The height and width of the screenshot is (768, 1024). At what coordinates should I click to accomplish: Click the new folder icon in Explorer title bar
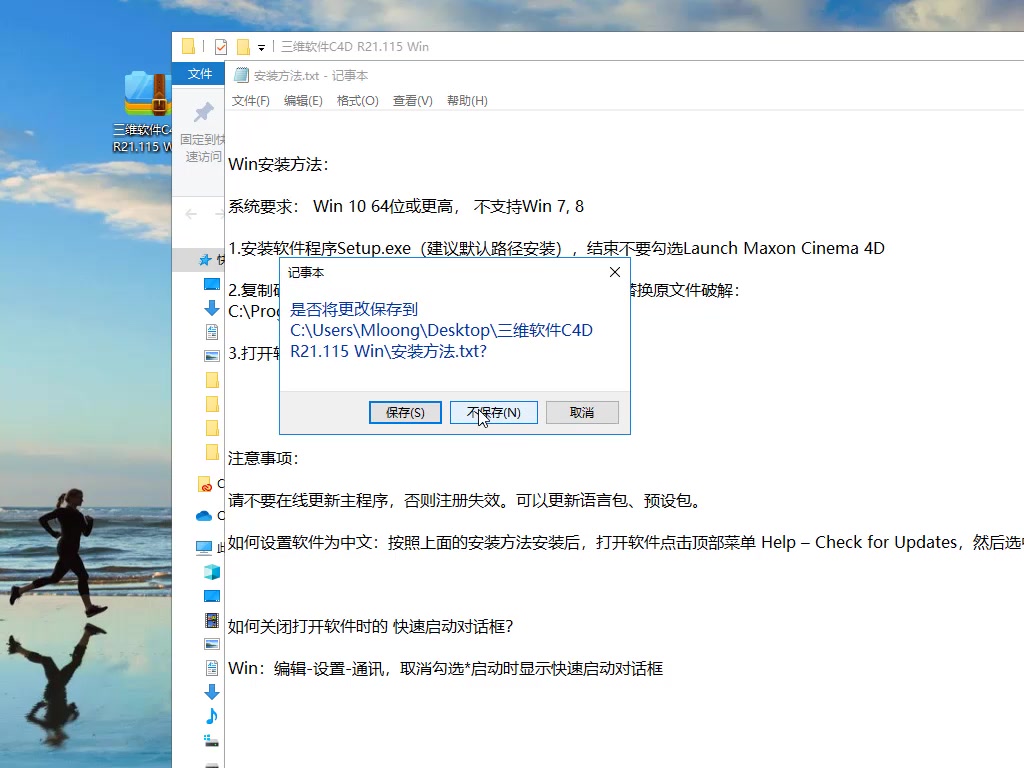[243, 47]
